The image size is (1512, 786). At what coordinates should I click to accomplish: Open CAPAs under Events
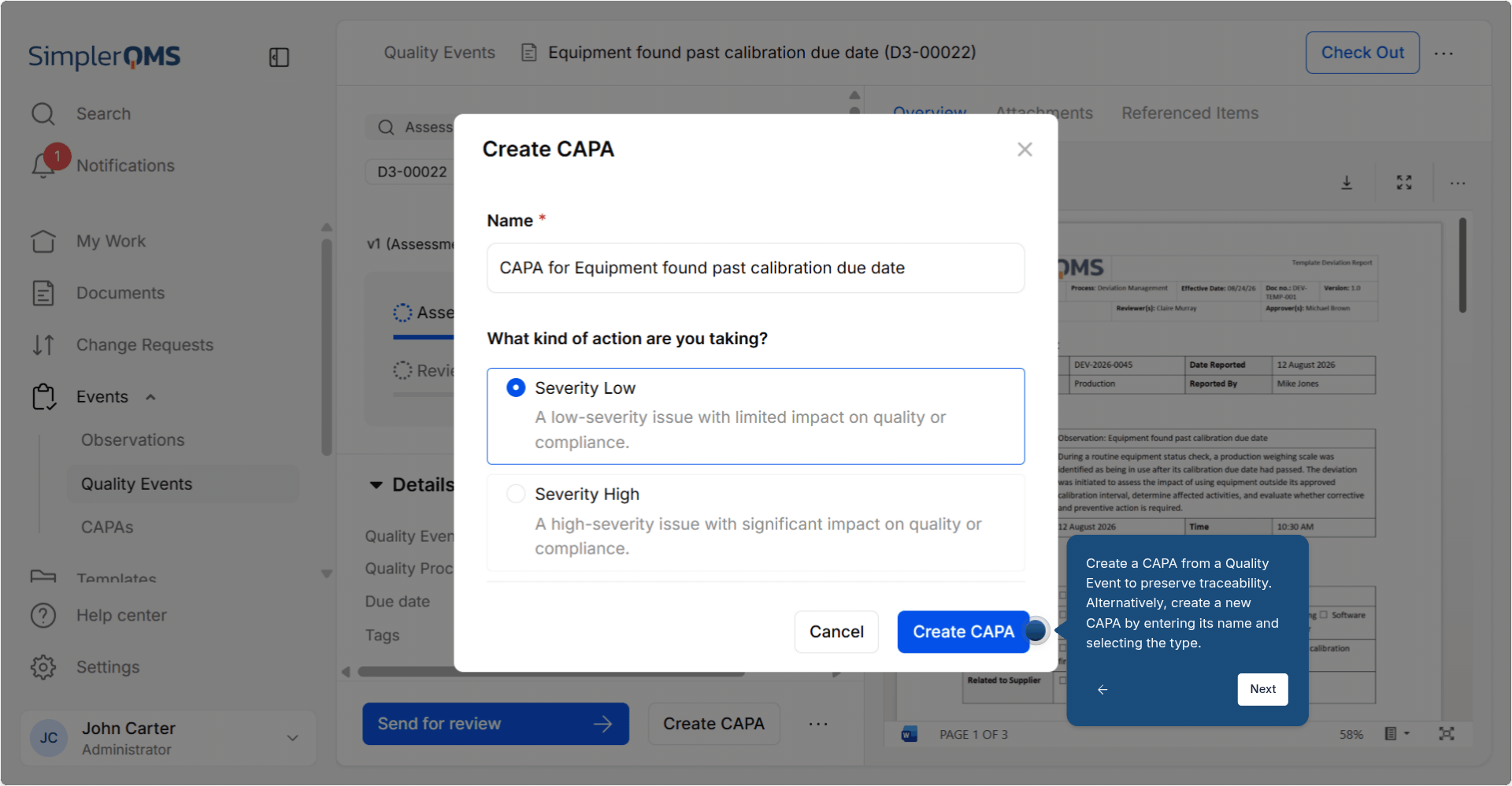[x=107, y=527]
